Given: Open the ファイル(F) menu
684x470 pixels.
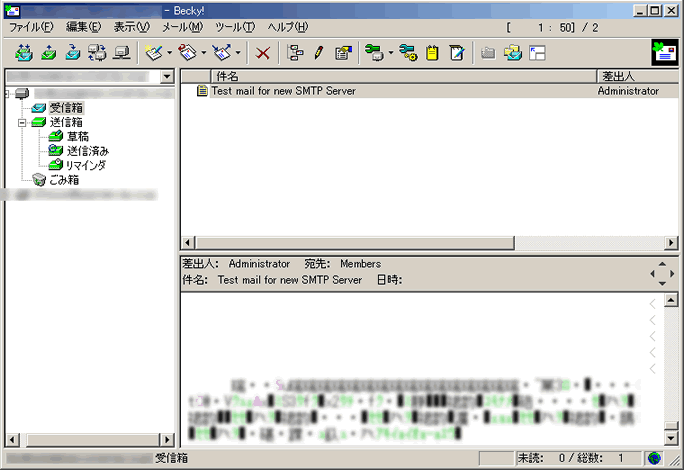Looking at the screenshot, I should point(31,27).
